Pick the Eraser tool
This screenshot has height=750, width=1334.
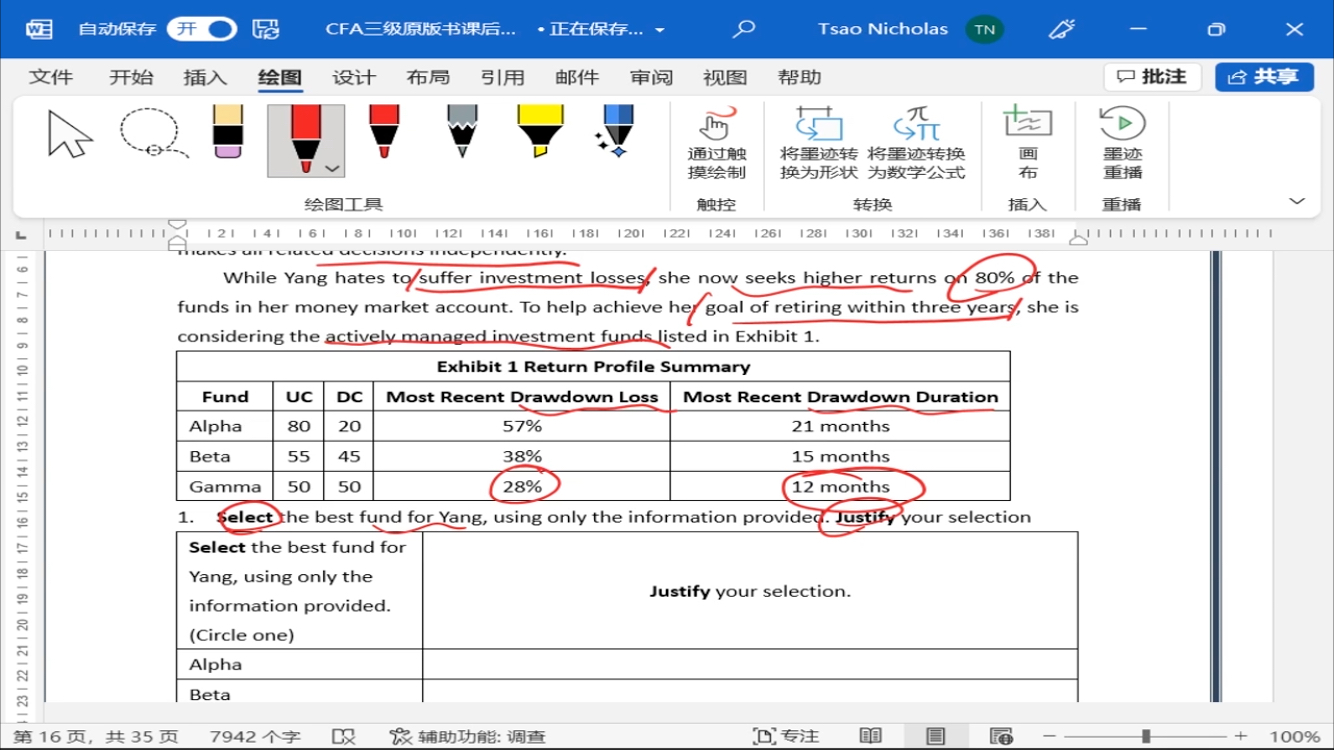click(x=228, y=132)
